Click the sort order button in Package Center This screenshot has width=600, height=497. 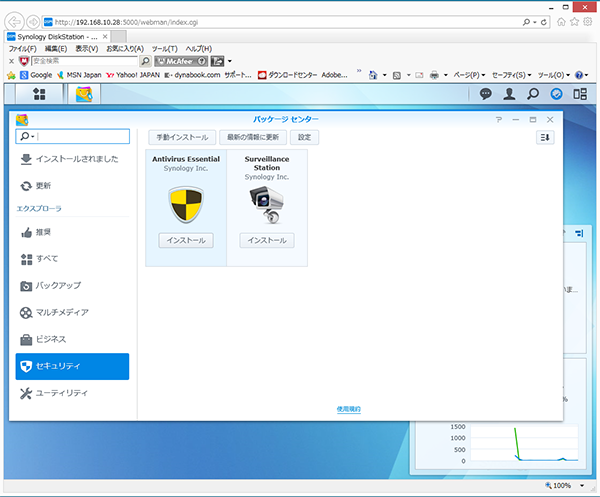pos(545,137)
